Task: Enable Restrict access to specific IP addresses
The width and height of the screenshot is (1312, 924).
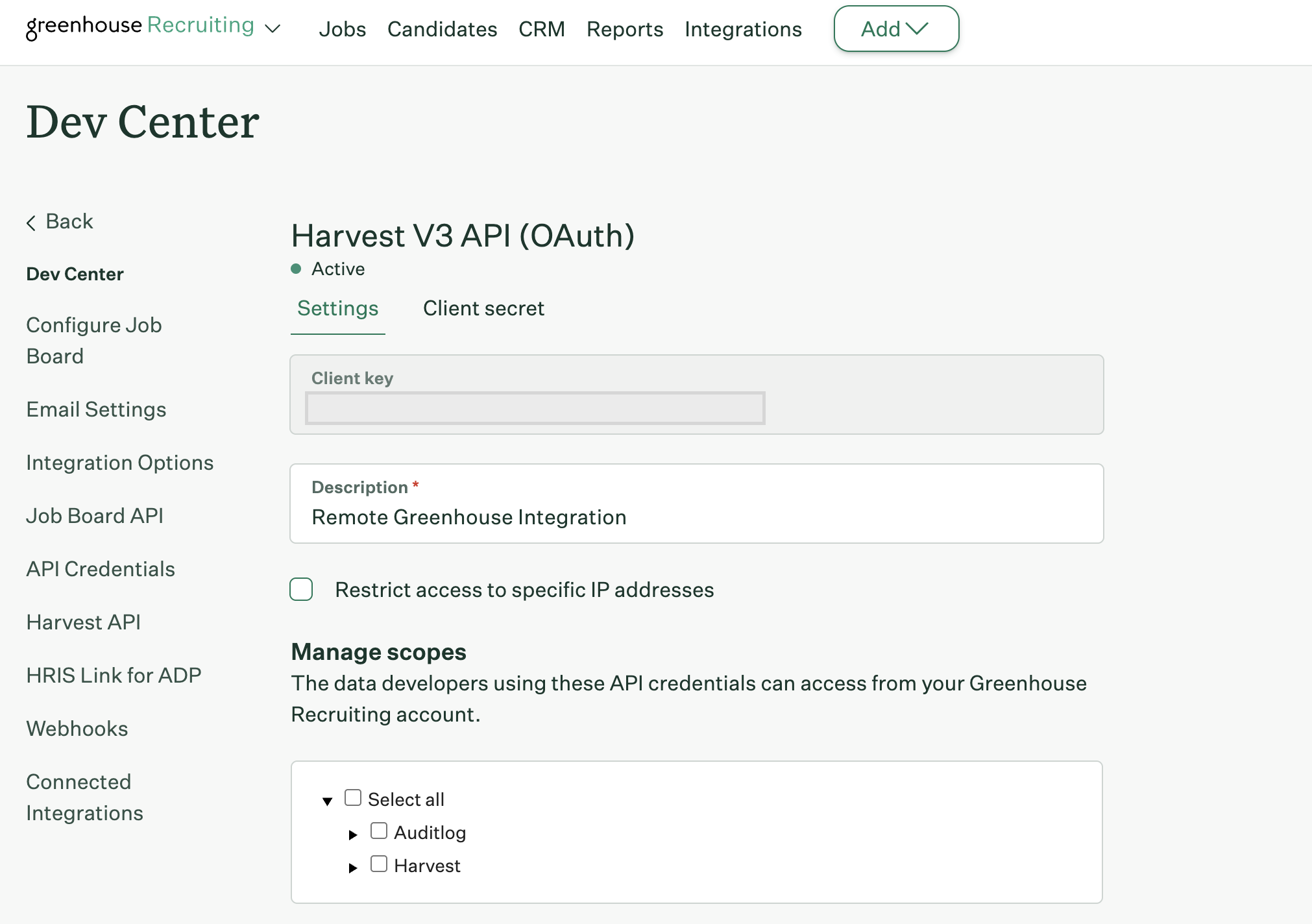Action: (301, 590)
